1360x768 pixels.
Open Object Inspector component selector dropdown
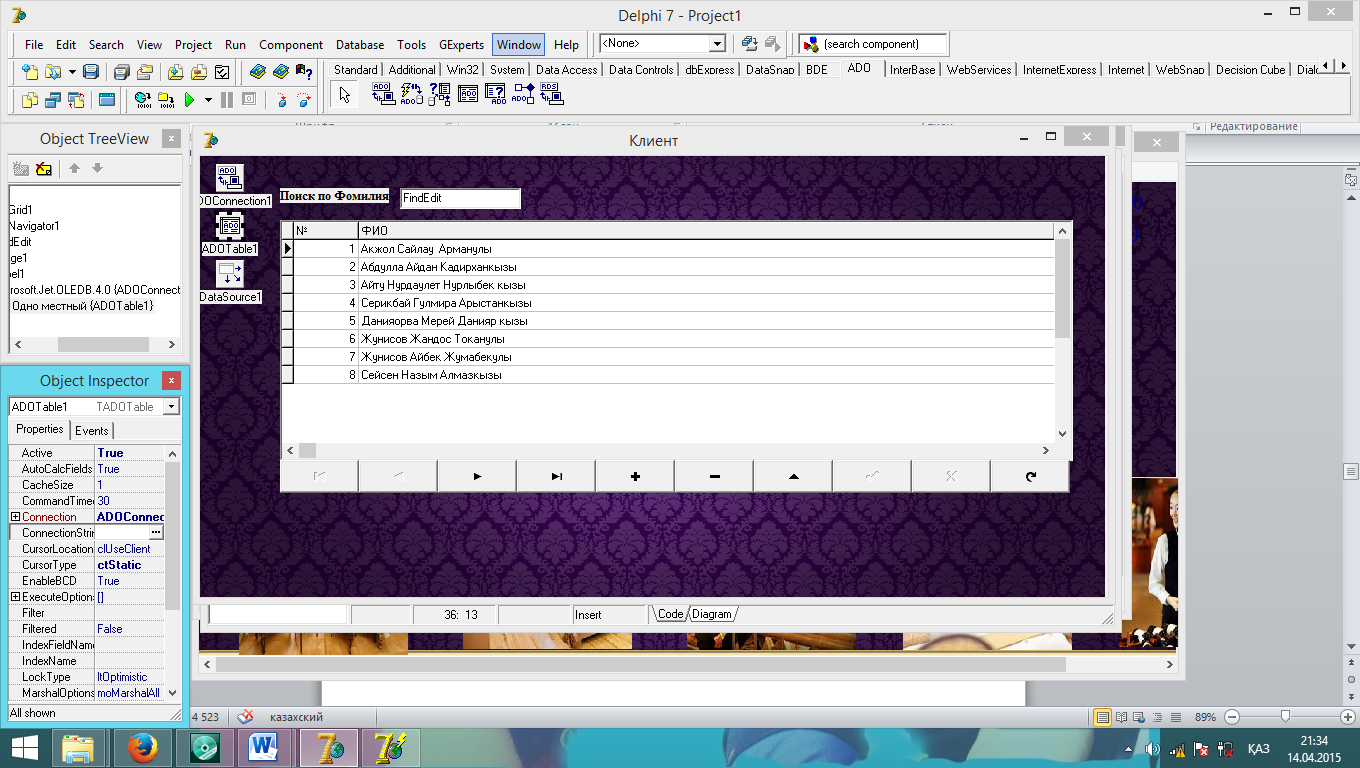(172, 407)
